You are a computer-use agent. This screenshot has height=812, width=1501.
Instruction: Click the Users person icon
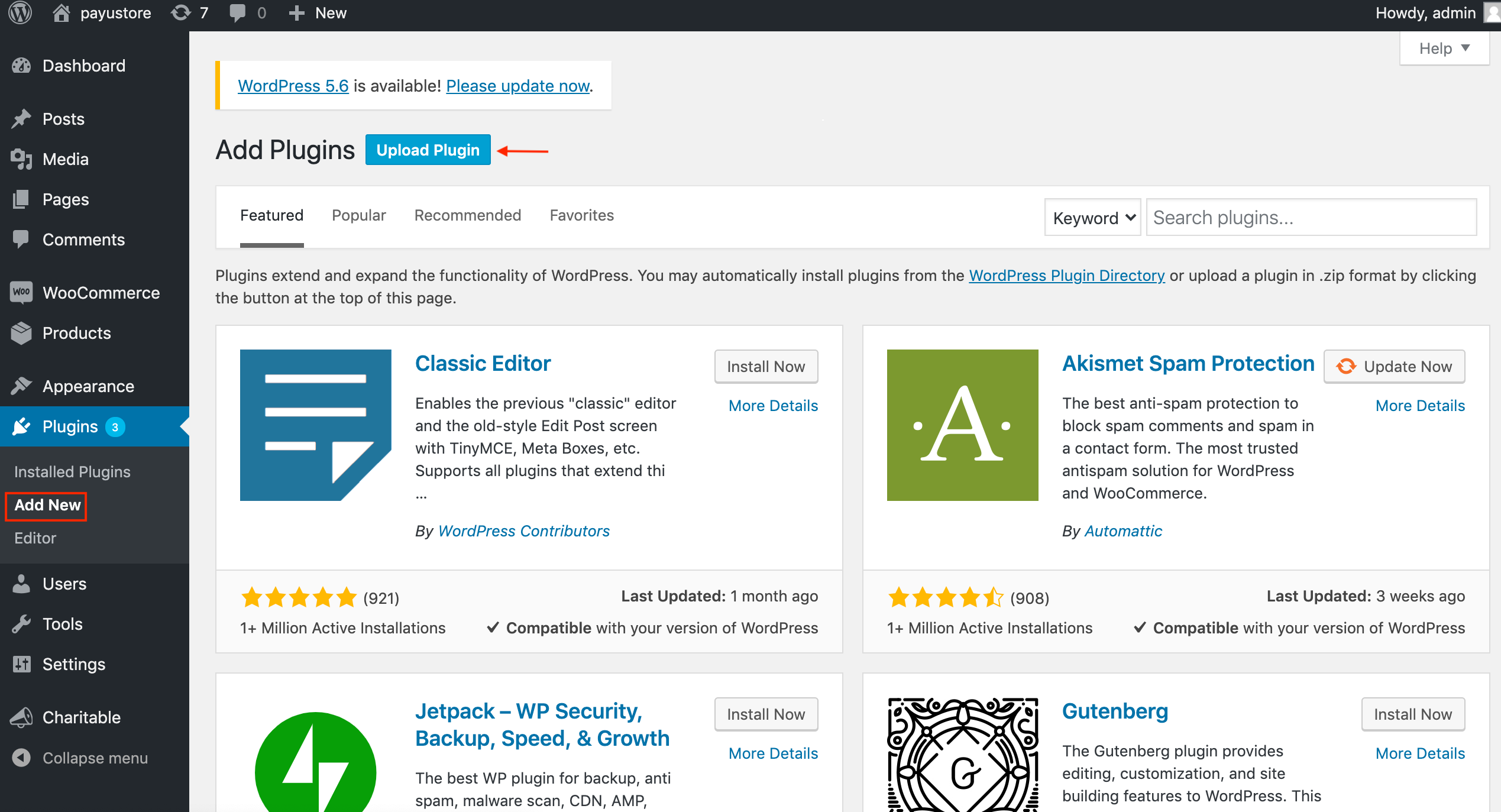21,584
